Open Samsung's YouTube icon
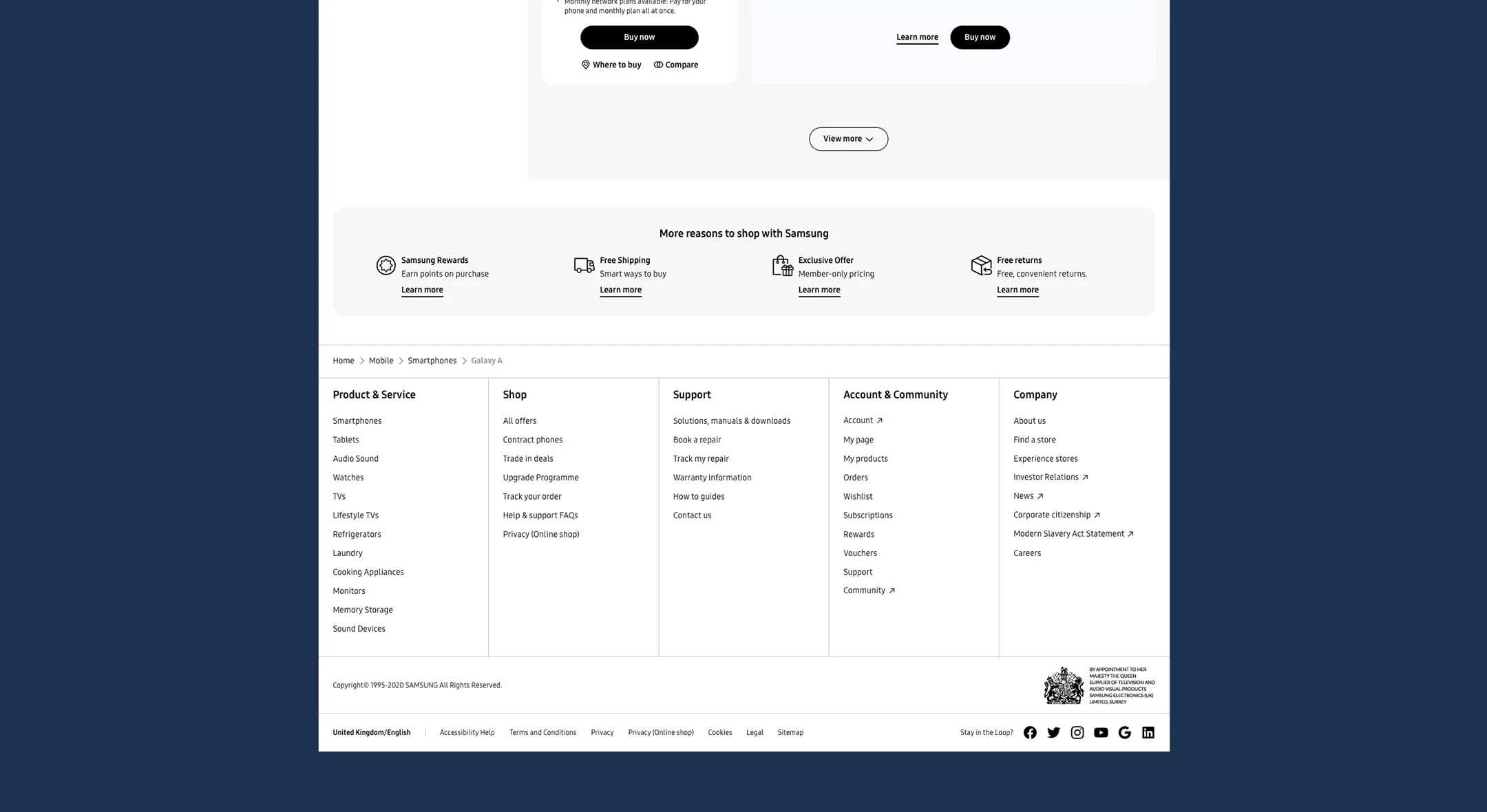 tap(1101, 732)
